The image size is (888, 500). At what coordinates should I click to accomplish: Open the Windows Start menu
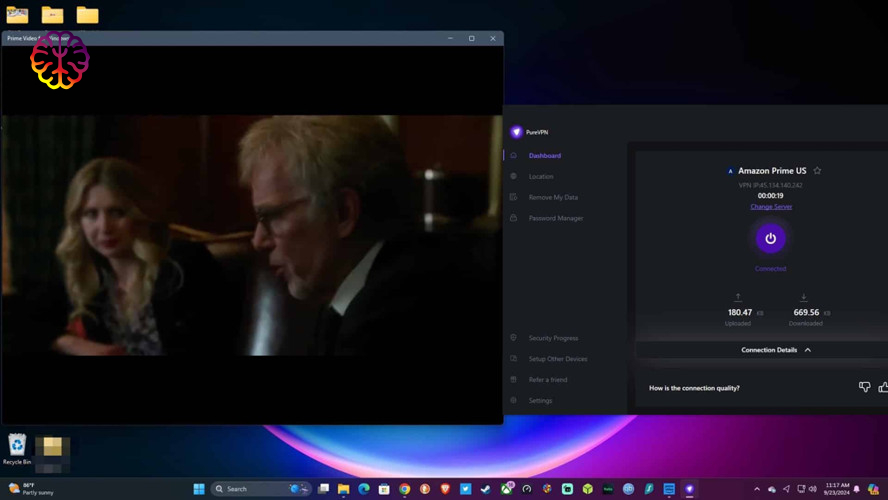point(199,489)
